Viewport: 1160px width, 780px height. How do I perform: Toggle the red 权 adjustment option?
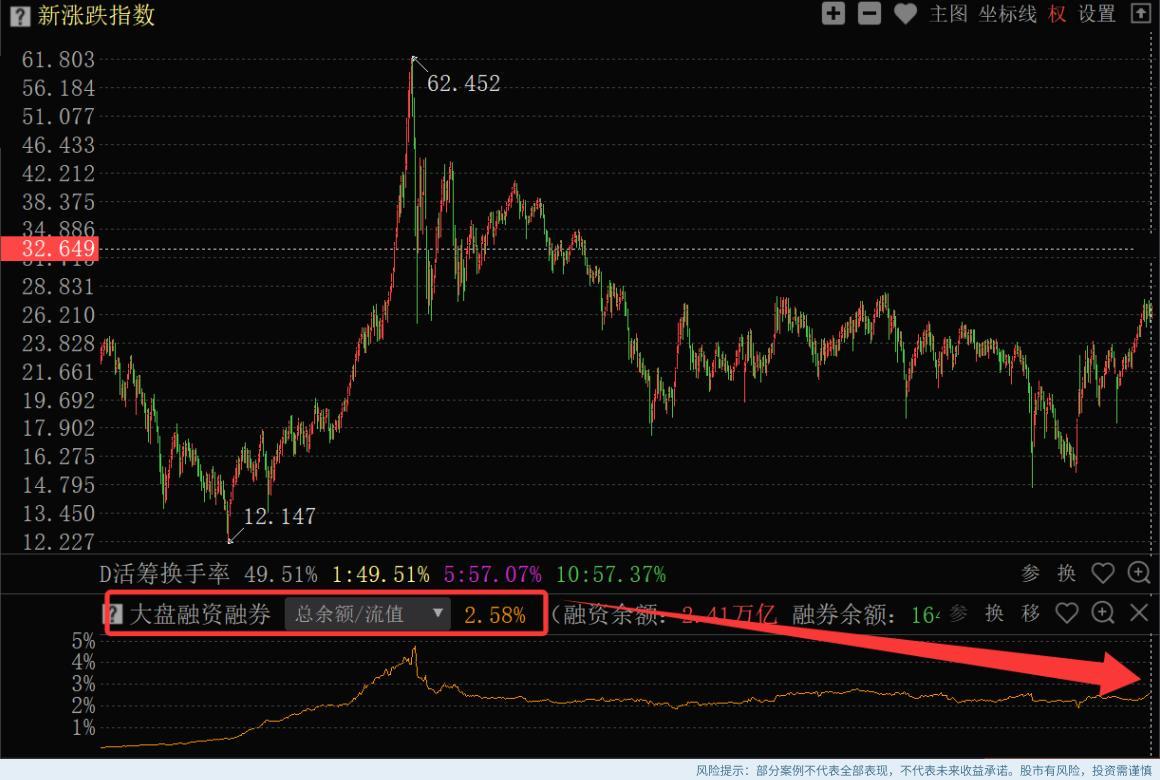point(1057,14)
